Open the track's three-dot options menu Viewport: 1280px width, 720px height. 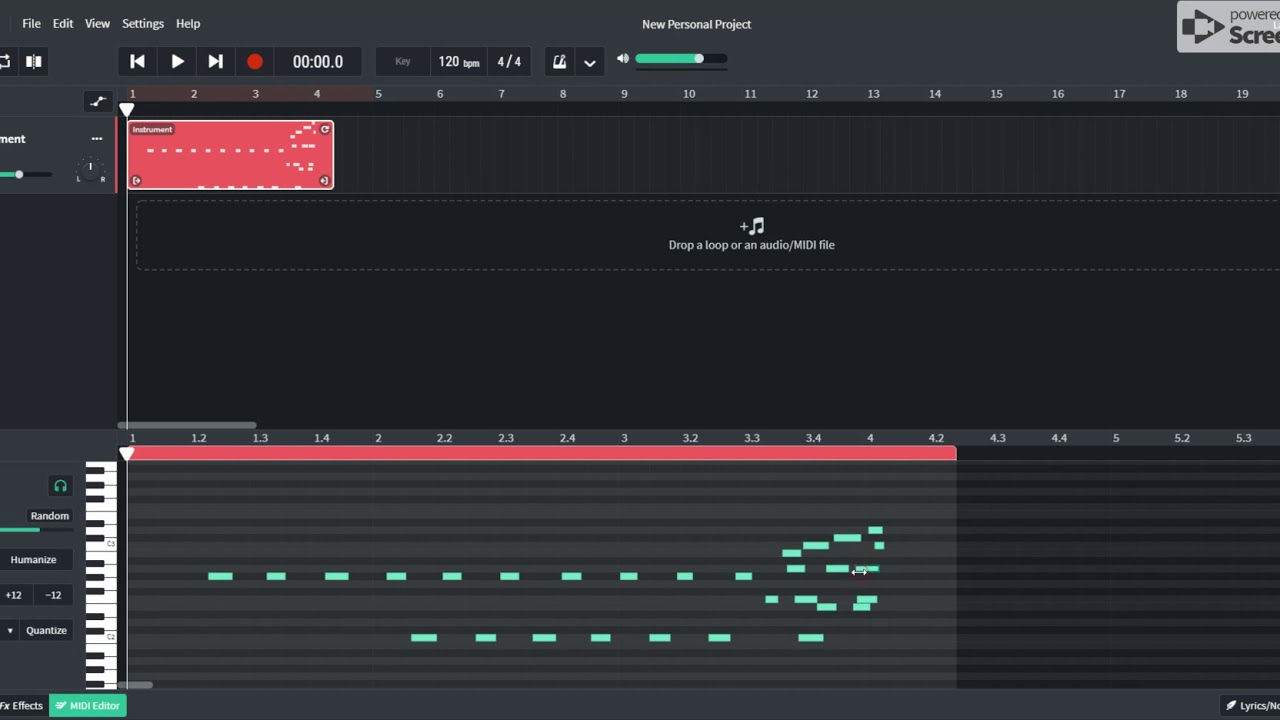click(x=97, y=139)
